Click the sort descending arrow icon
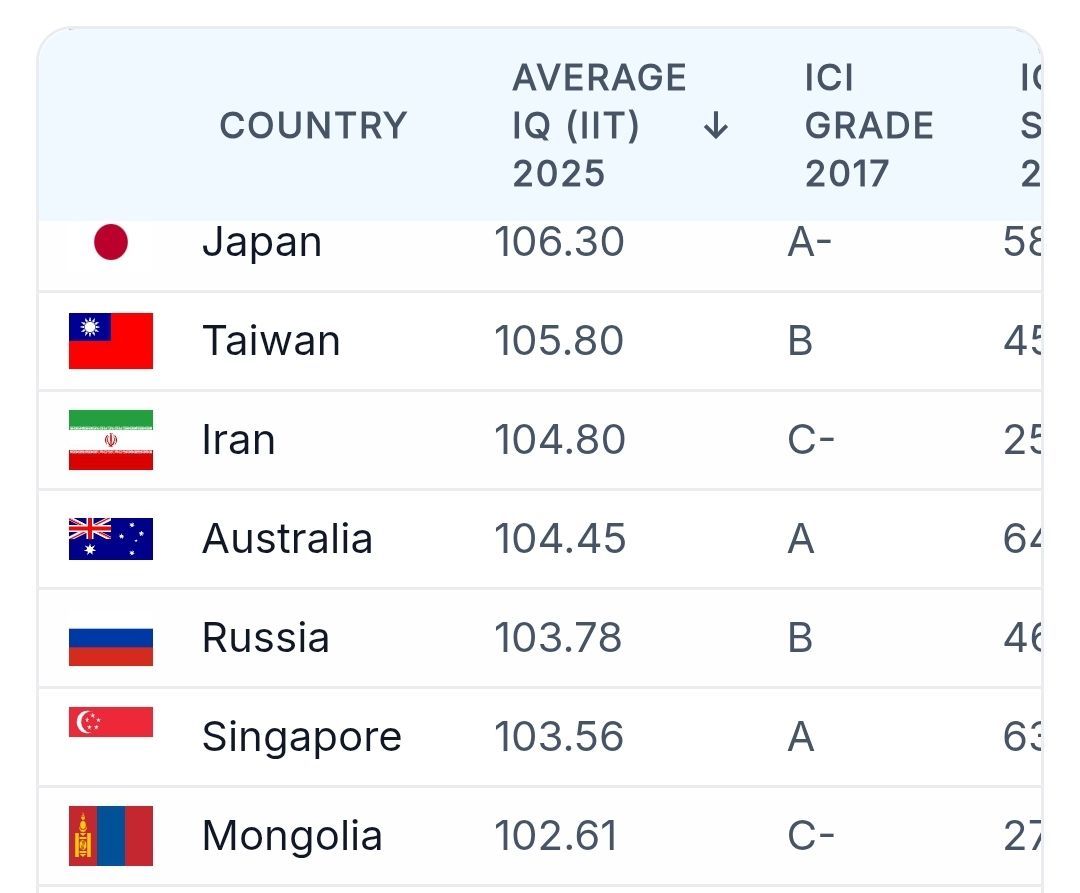The width and height of the screenshot is (1080, 893). pos(715,126)
